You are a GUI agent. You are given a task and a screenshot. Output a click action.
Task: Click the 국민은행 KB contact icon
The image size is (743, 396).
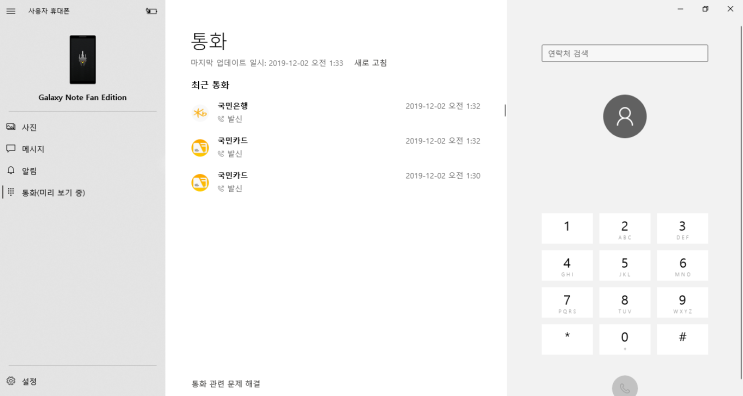tap(200, 113)
